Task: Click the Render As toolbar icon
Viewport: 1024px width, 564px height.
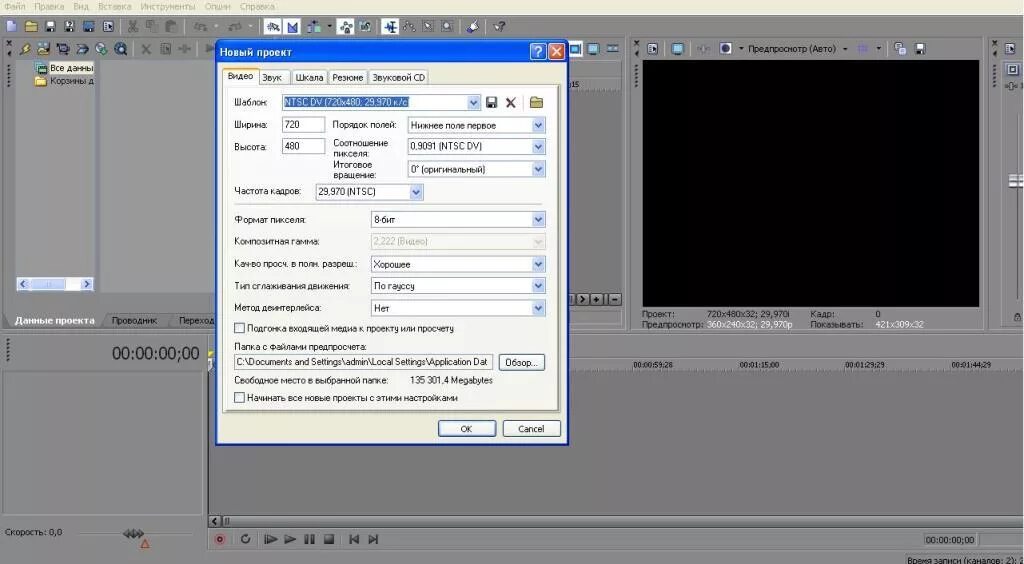Action: click(x=89, y=27)
